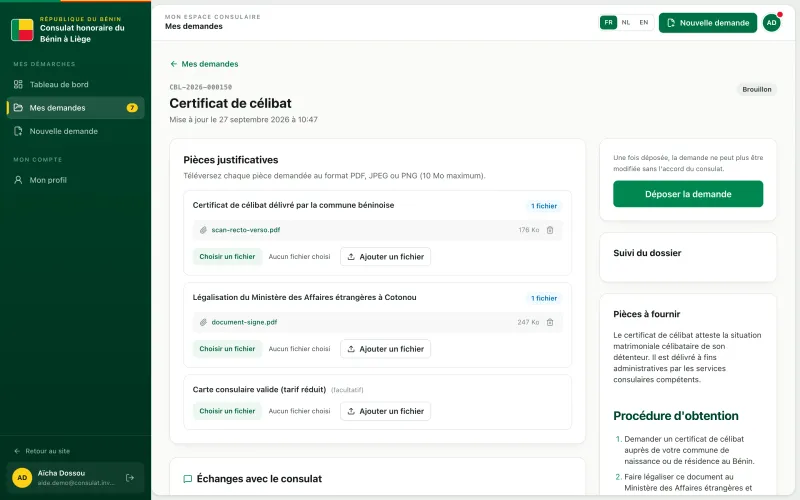Image resolution: width=800 pixels, height=500 pixels.
Task: Click the (facultatif) label on Carte consulaire
Action: click(x=347, y=390)
